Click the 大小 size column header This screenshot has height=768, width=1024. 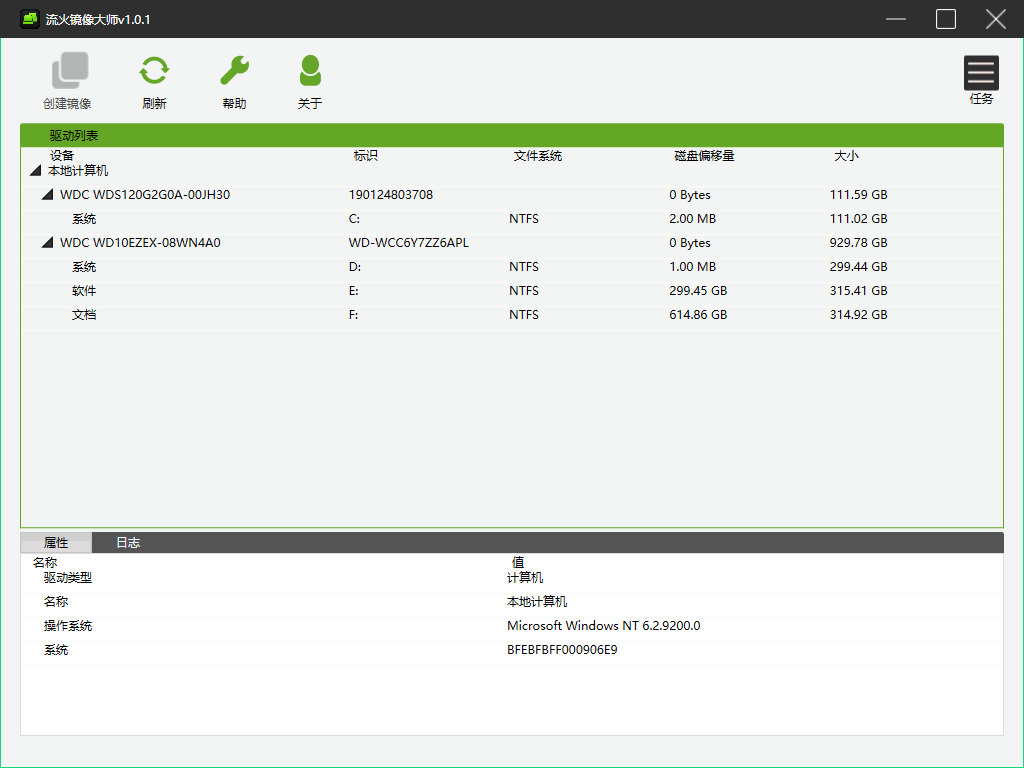(846, 156)
